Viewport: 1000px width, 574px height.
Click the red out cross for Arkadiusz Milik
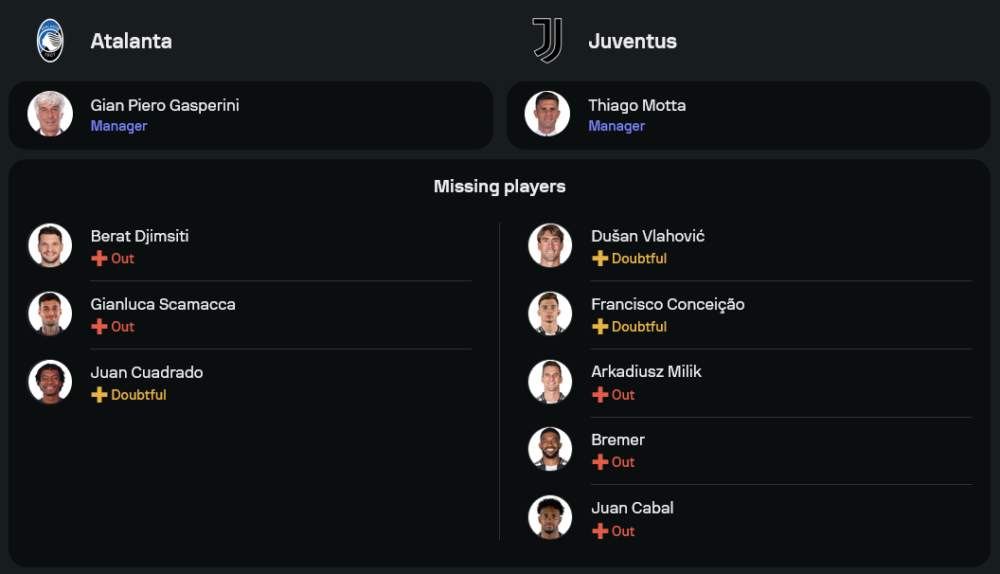(x=600, y=395)
